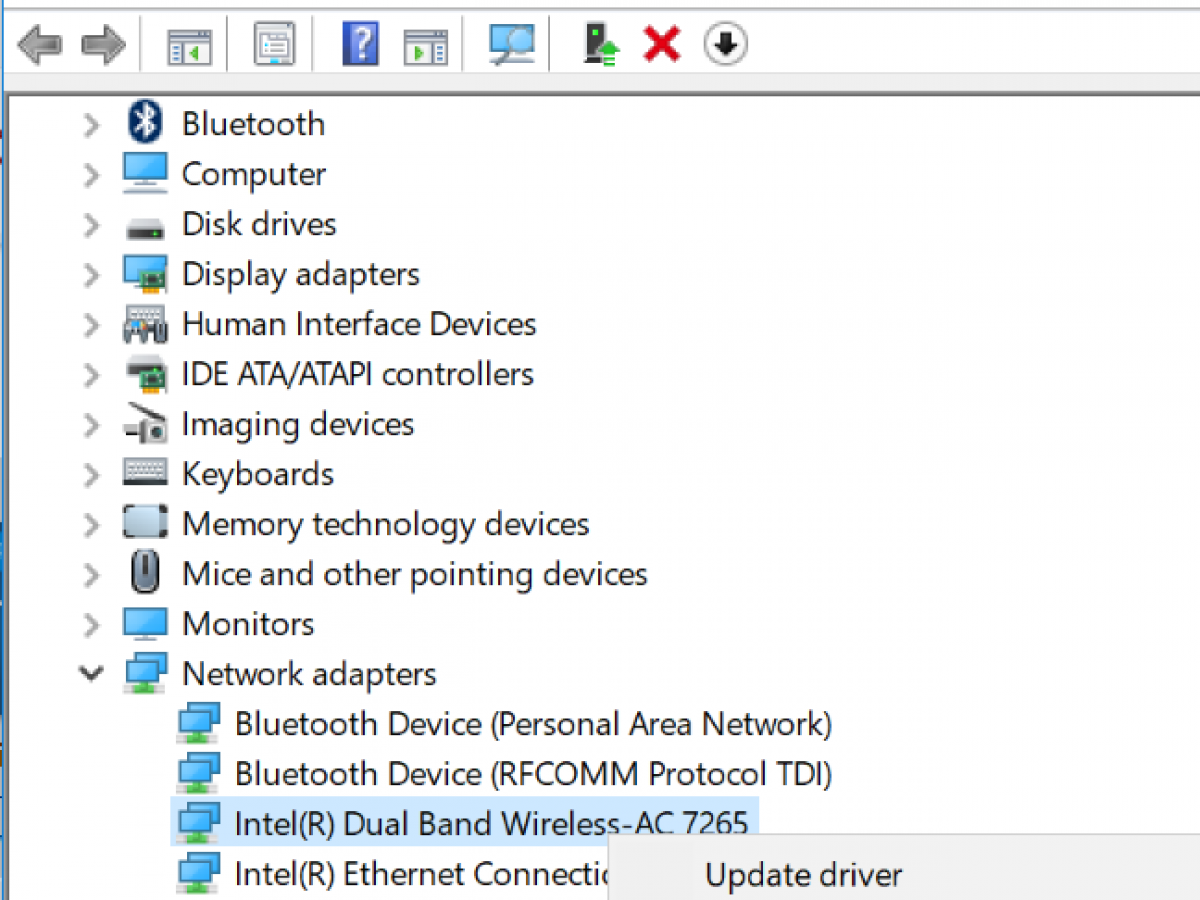Image resolution: width=1200 pixels, height=900 pixels.
Task: Click the red X uninstall device icon
Action: coord(662,44)
